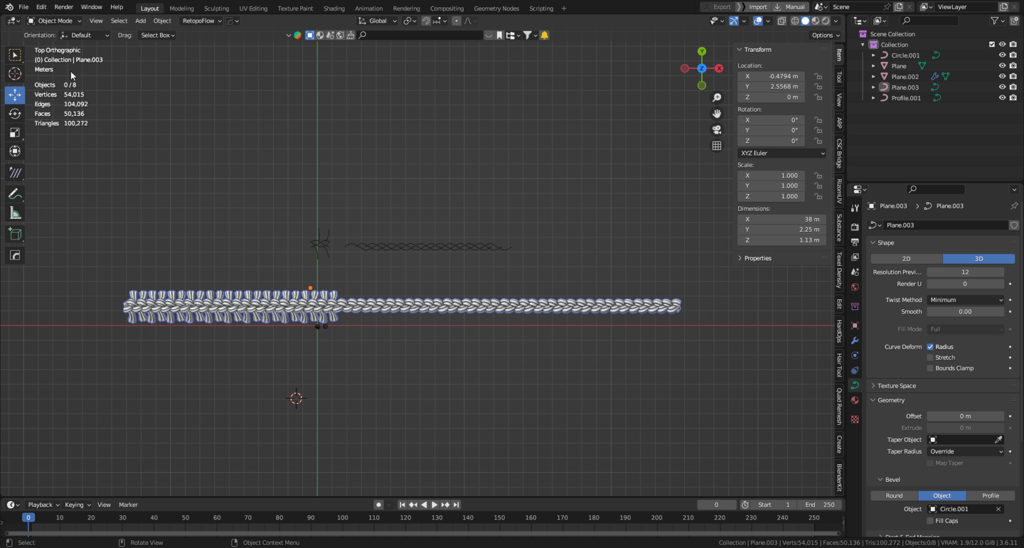This screenshot has height=548, width=1024.
Task: Hide Plane.002 using its eye icon
Action: [x=1002, y=77]
